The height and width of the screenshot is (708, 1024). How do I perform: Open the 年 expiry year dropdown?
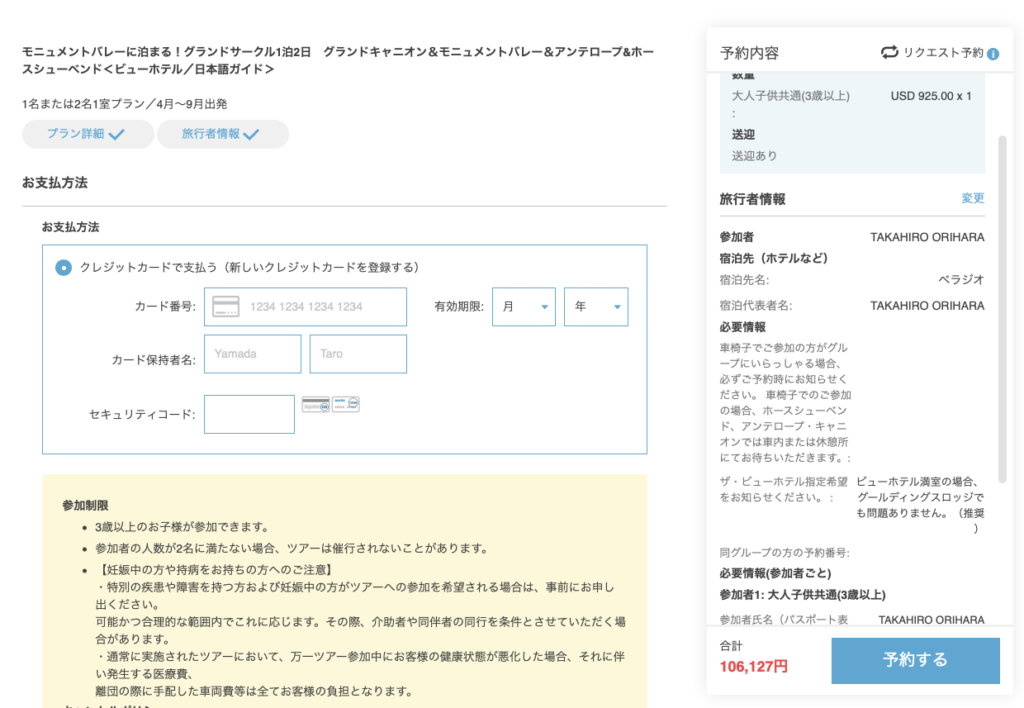coord(596,307)
